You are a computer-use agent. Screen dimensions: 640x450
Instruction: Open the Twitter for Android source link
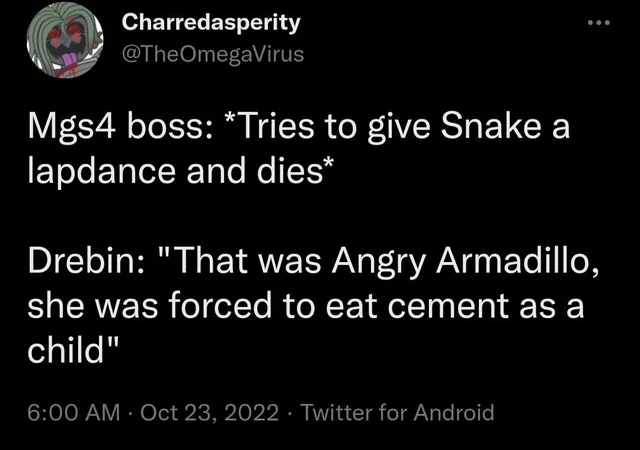click(398, 412)
